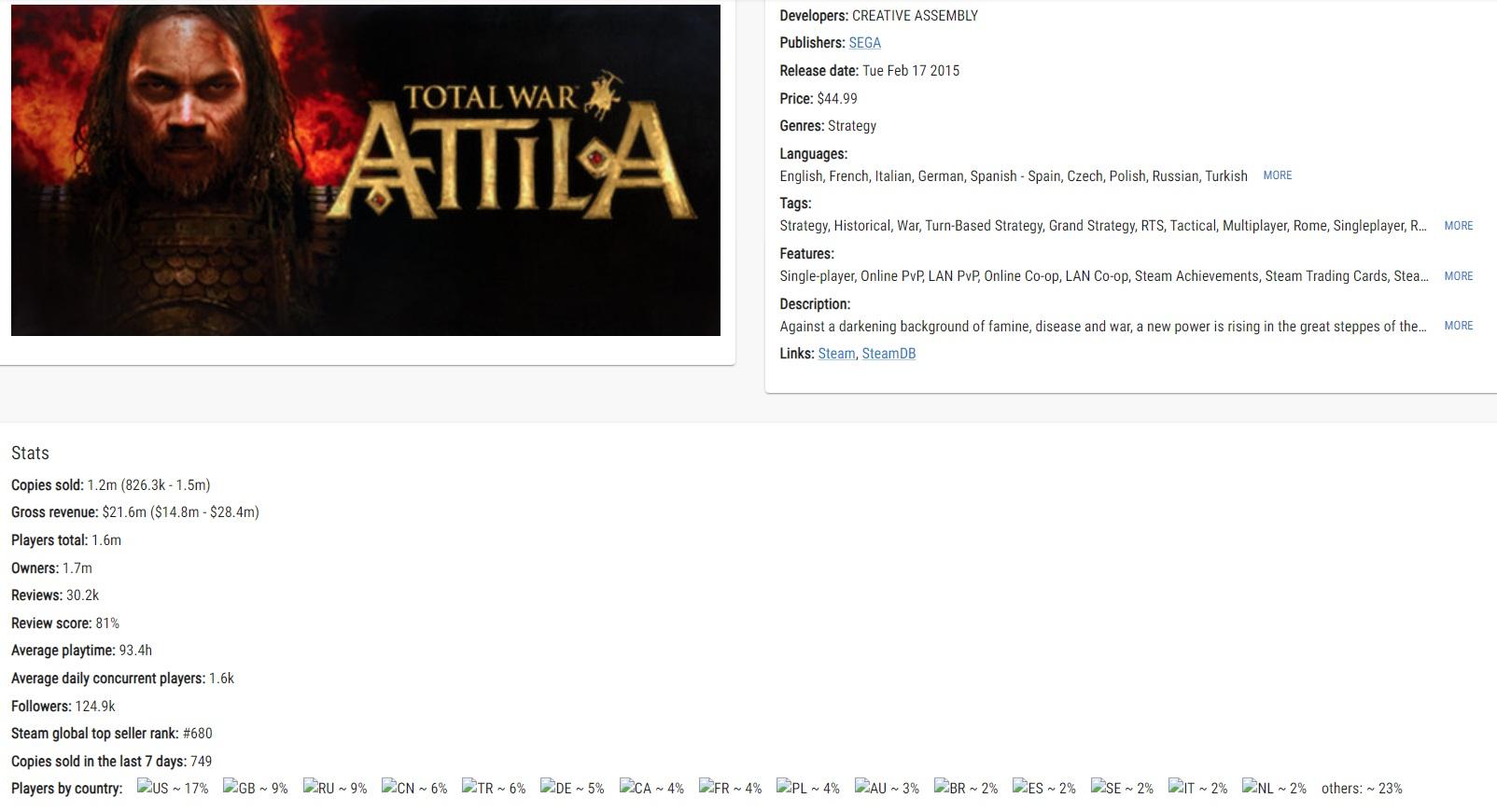Open the SteamDB link

point(888,354)
